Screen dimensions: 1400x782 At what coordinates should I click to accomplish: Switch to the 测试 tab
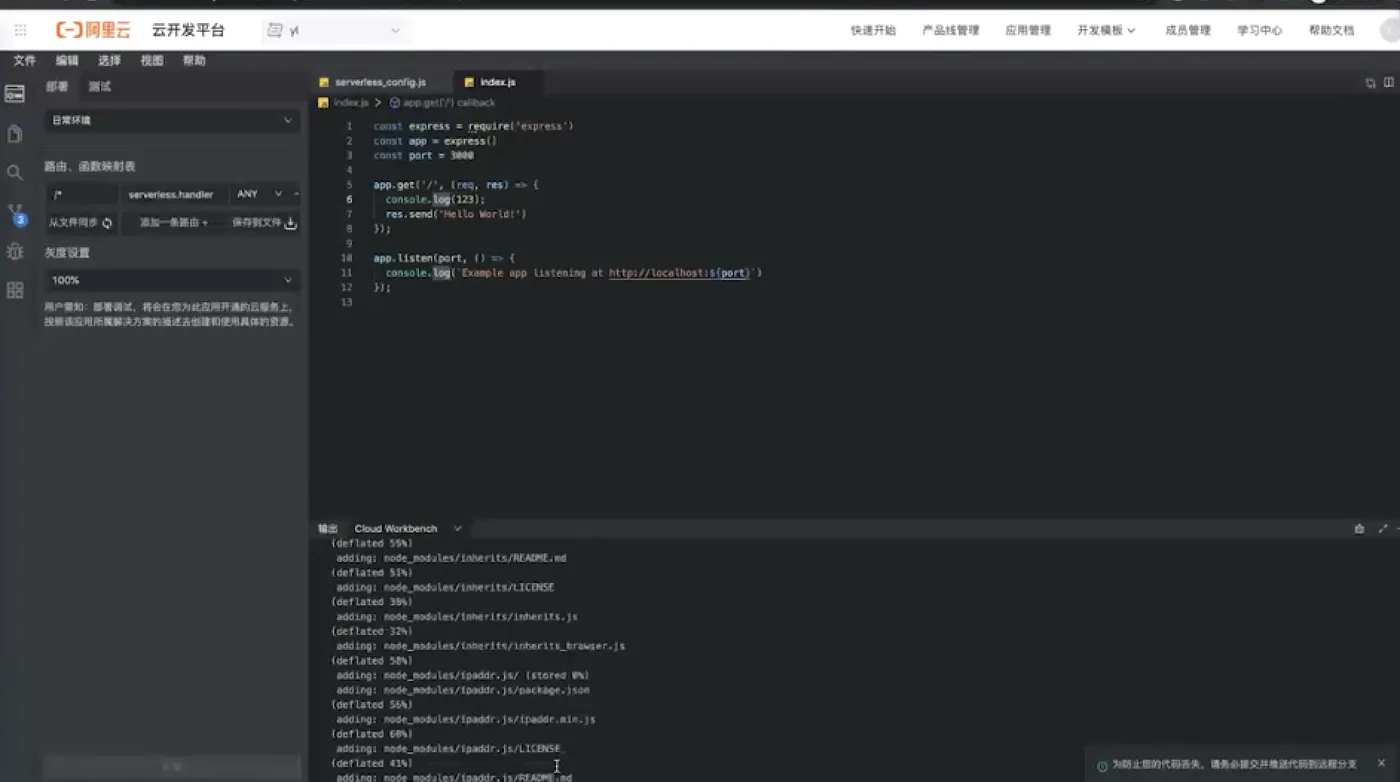100,87
